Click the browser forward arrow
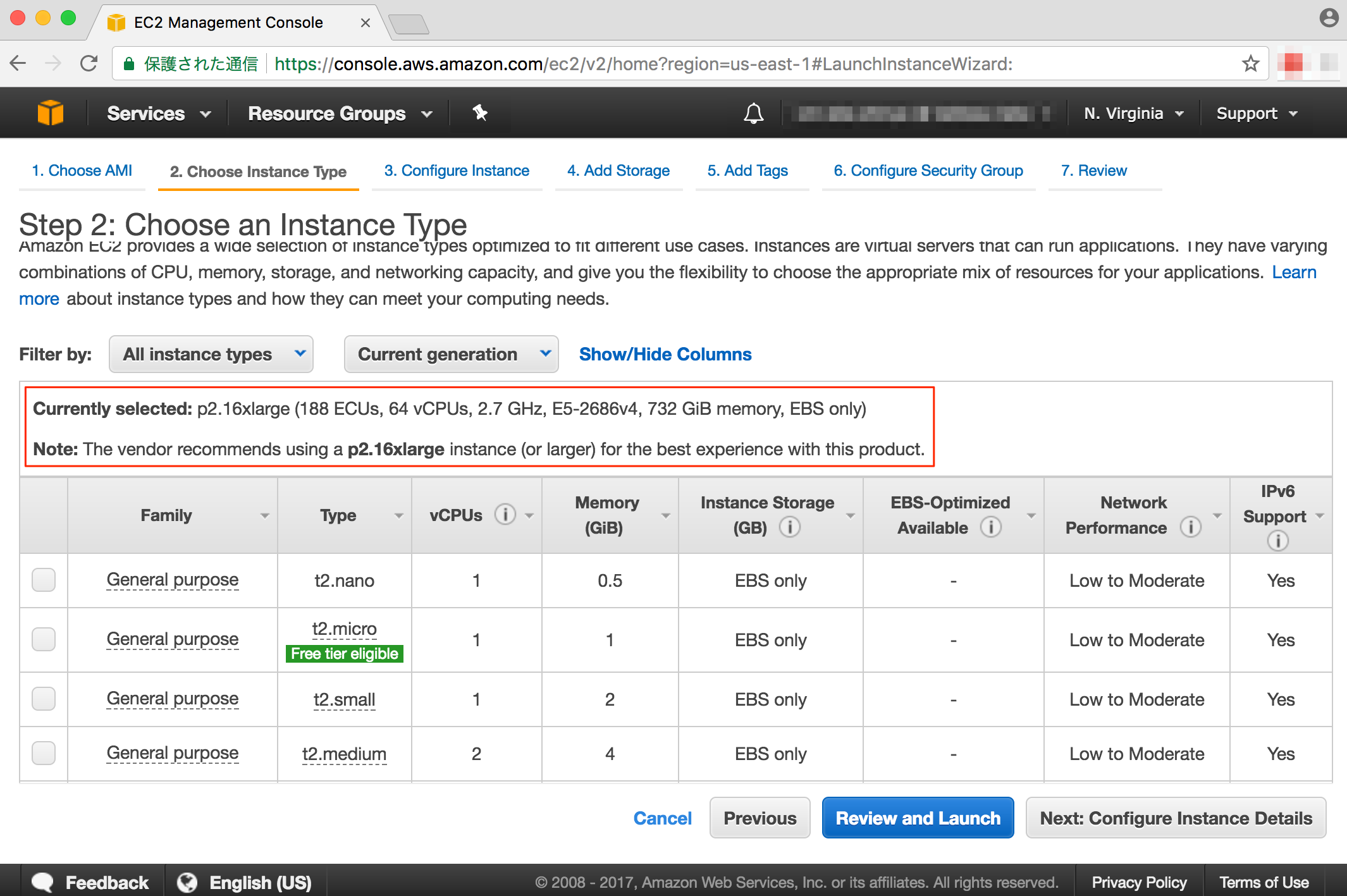 click(x=54, y=63)
